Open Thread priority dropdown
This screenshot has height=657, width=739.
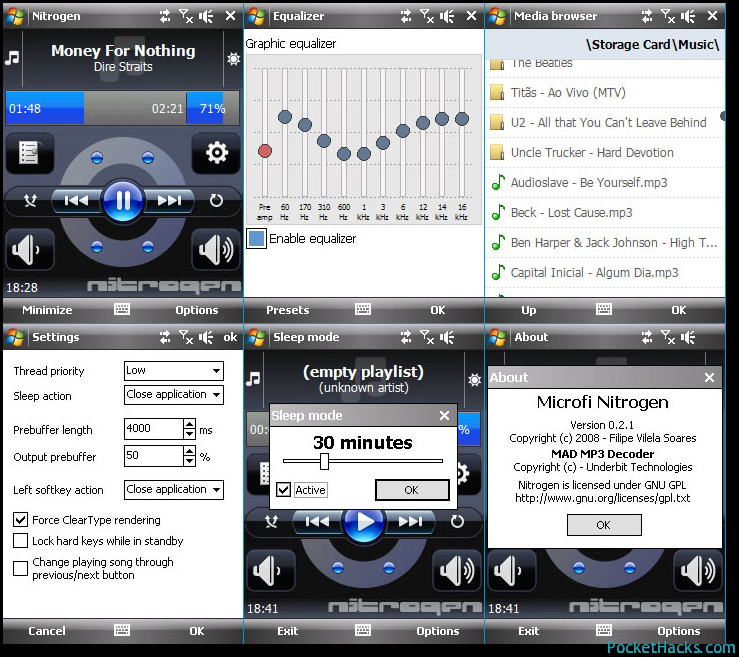174,370
